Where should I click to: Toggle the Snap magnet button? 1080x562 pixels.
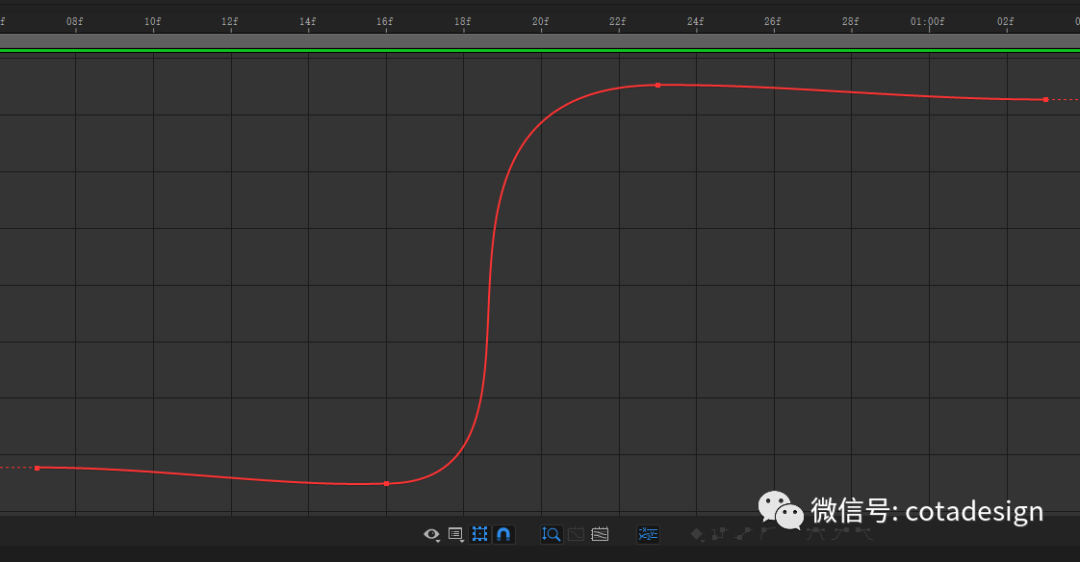click(x=503, y=534)
